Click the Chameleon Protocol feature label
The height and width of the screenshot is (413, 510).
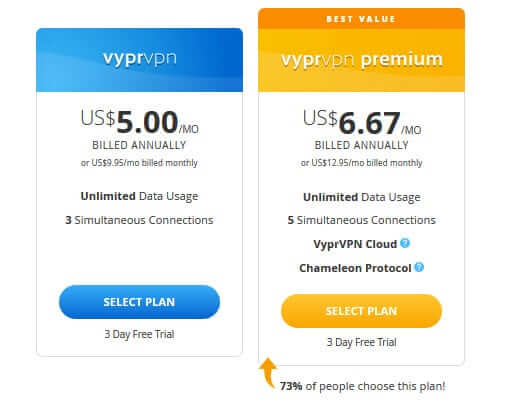(355, 268)
